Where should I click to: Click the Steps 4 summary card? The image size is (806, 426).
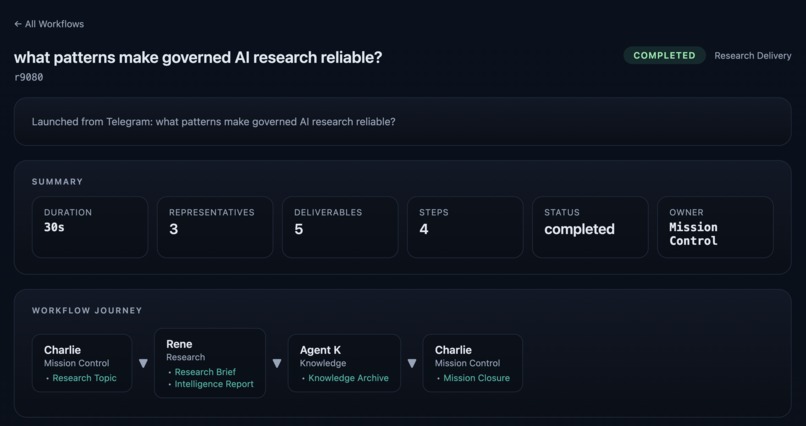[465, 227]
